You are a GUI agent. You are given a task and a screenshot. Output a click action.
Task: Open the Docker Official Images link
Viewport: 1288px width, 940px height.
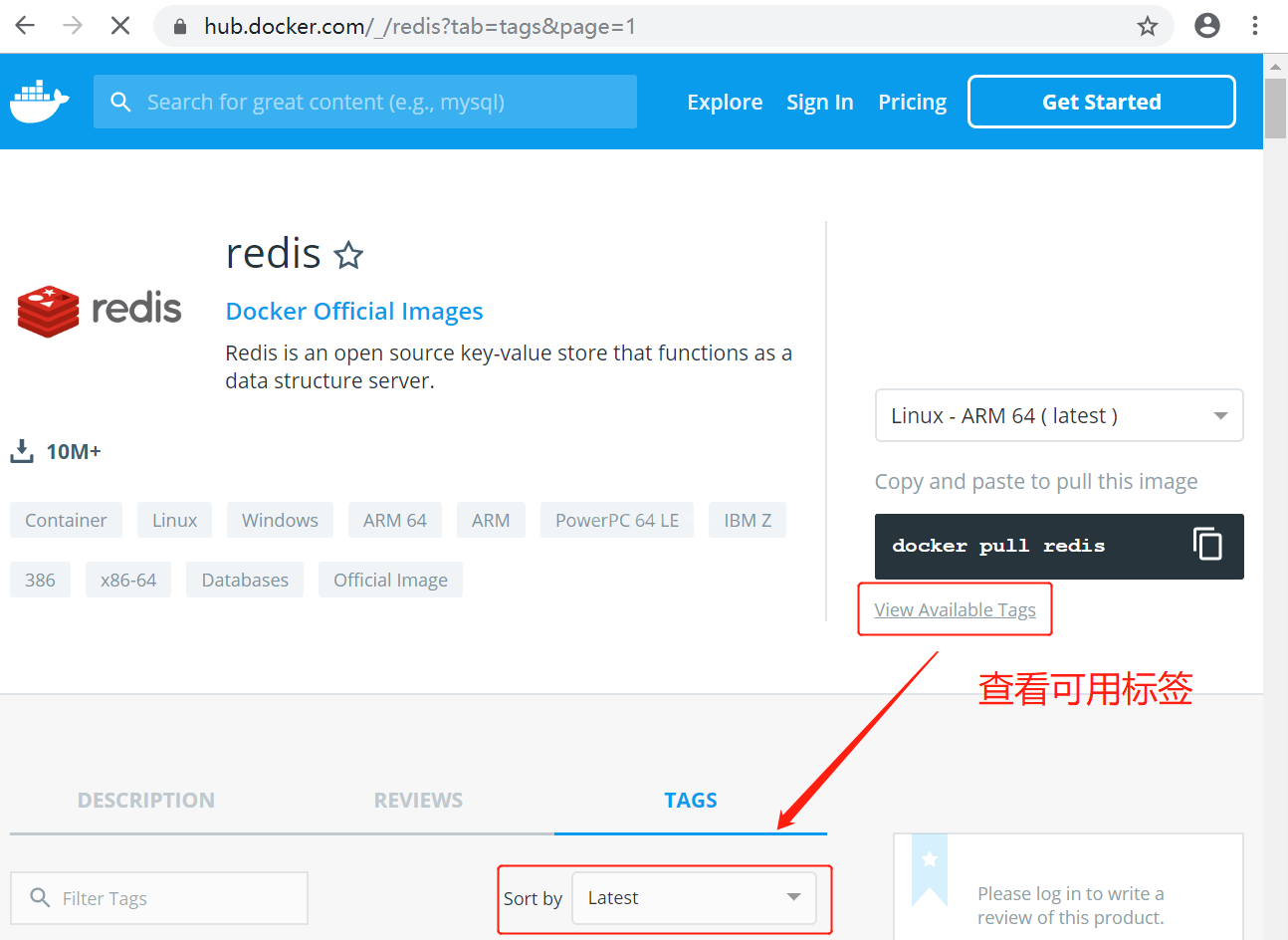tap(354, 312)
